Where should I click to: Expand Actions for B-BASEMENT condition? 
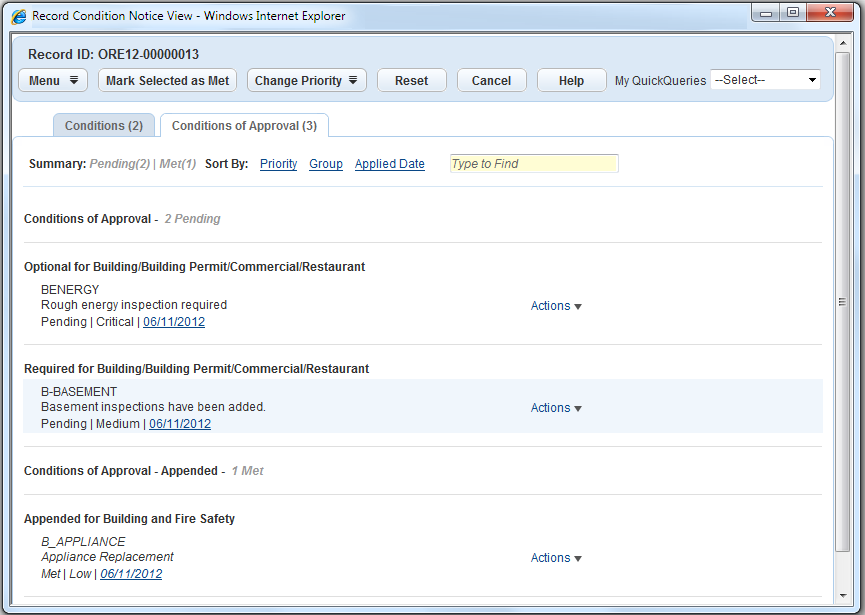point(556,408)
